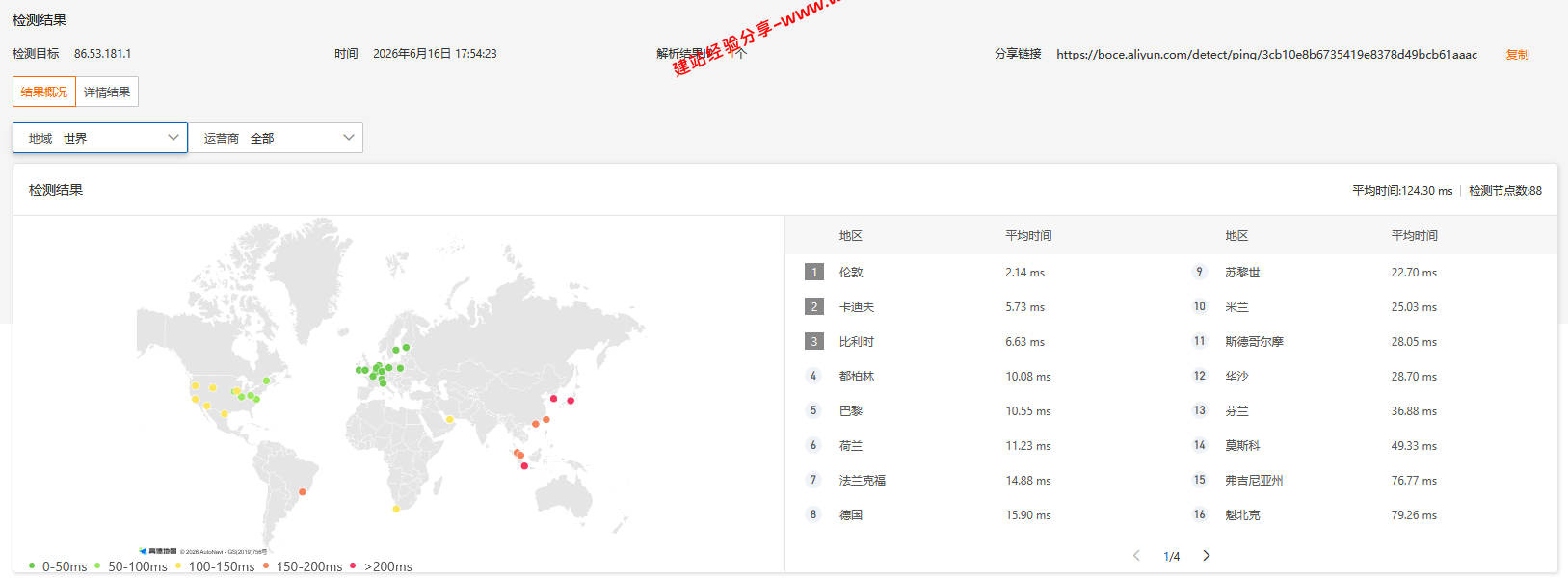Click the yellow node marker in South Africa
This screenshot has height=578, width=1568.
click(395, 509)
